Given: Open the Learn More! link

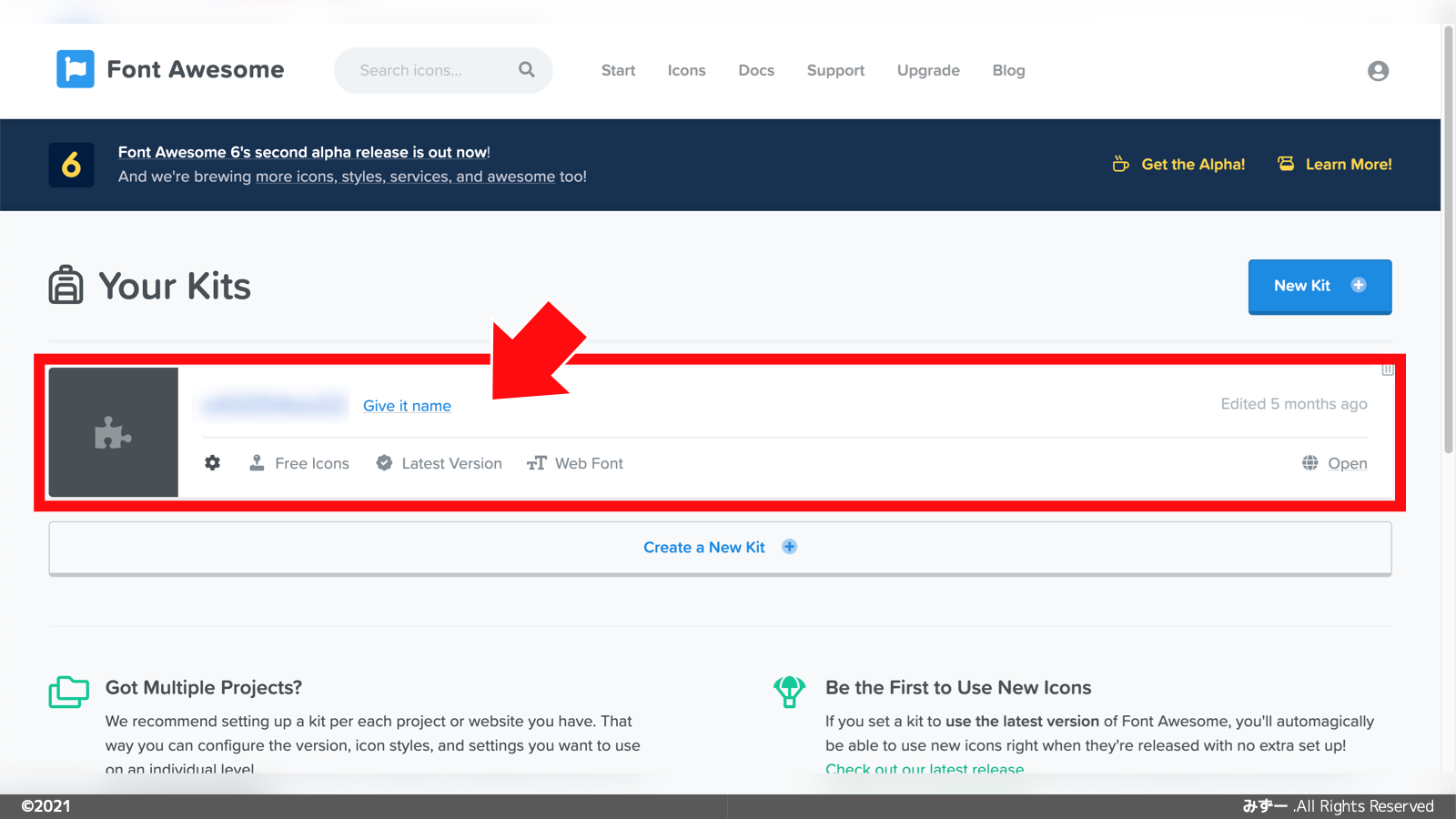Looking at the screenshot, I should (1349, 165).
